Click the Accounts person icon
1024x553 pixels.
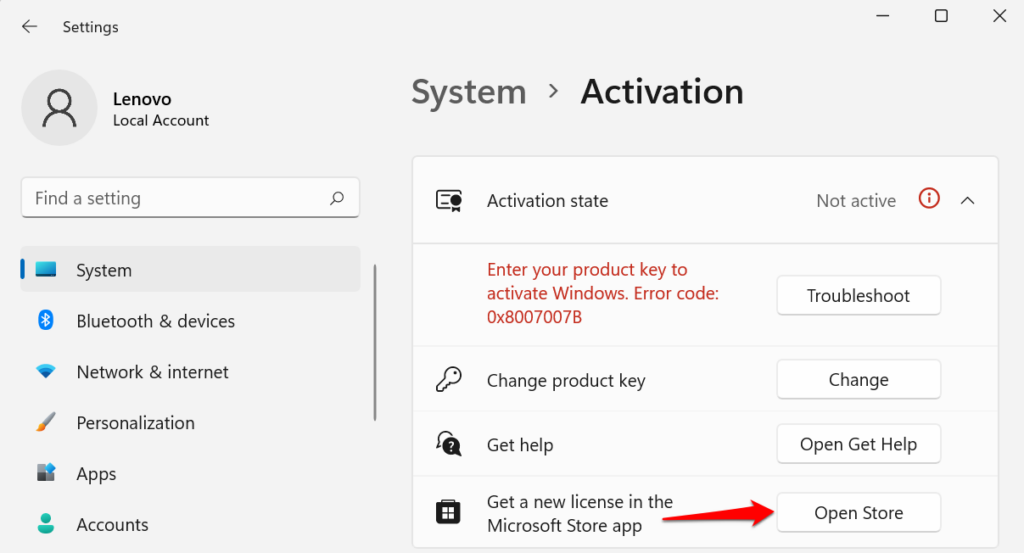46,524
